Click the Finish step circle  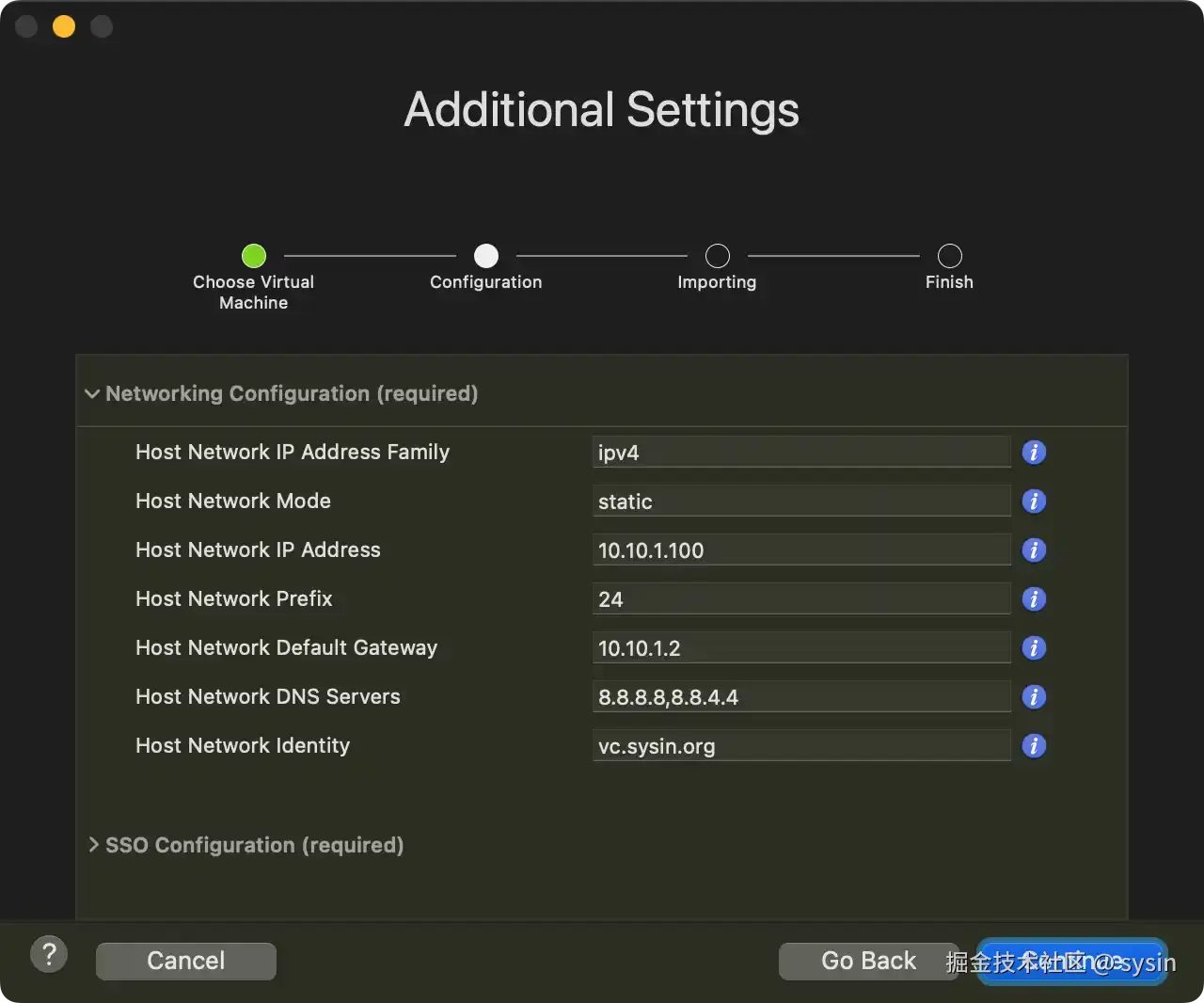[950, 256]
